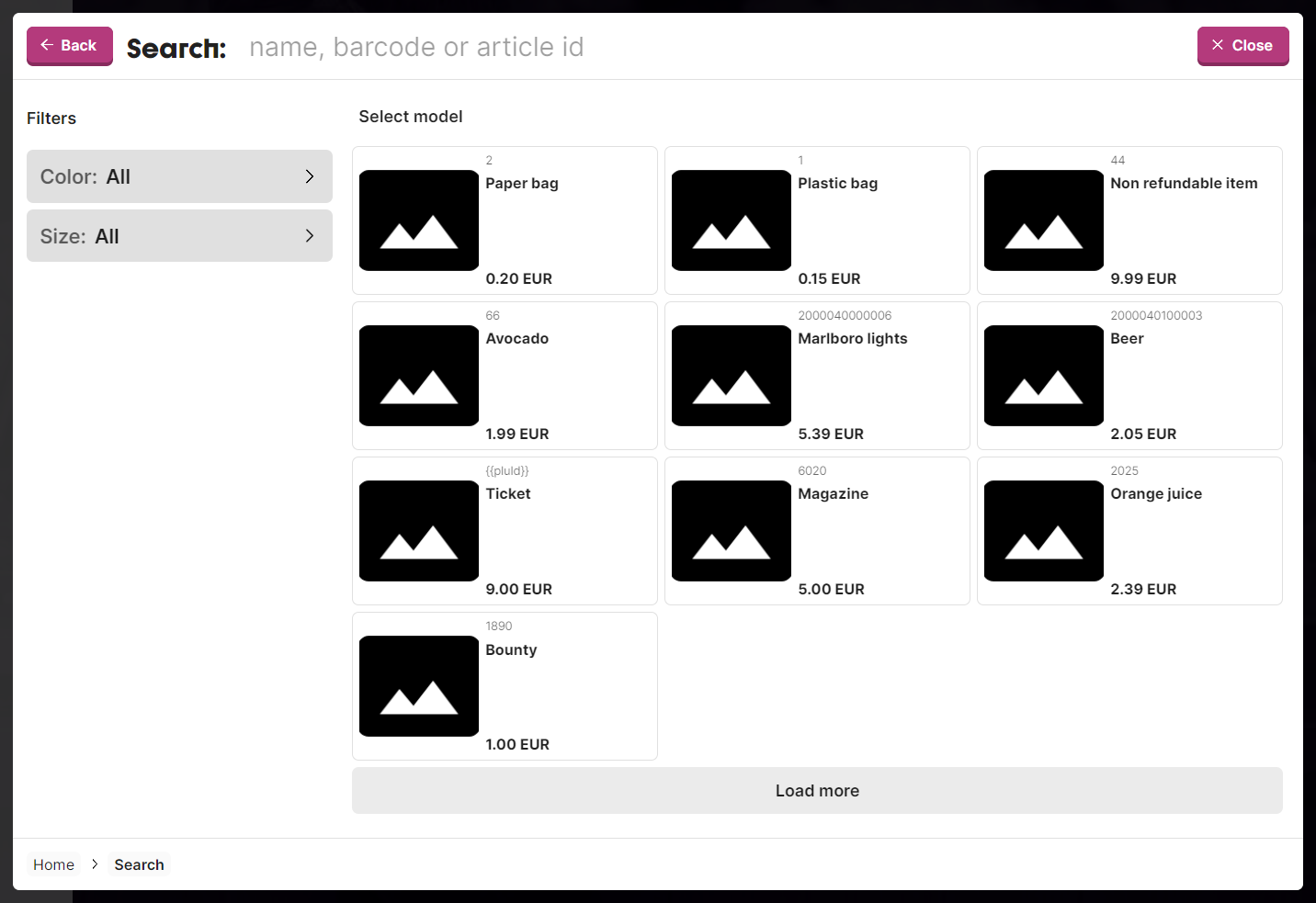The height and width of the screenshot is (903, 1316).
Task: Select the Beer product image
Action: coord(1043,376)
